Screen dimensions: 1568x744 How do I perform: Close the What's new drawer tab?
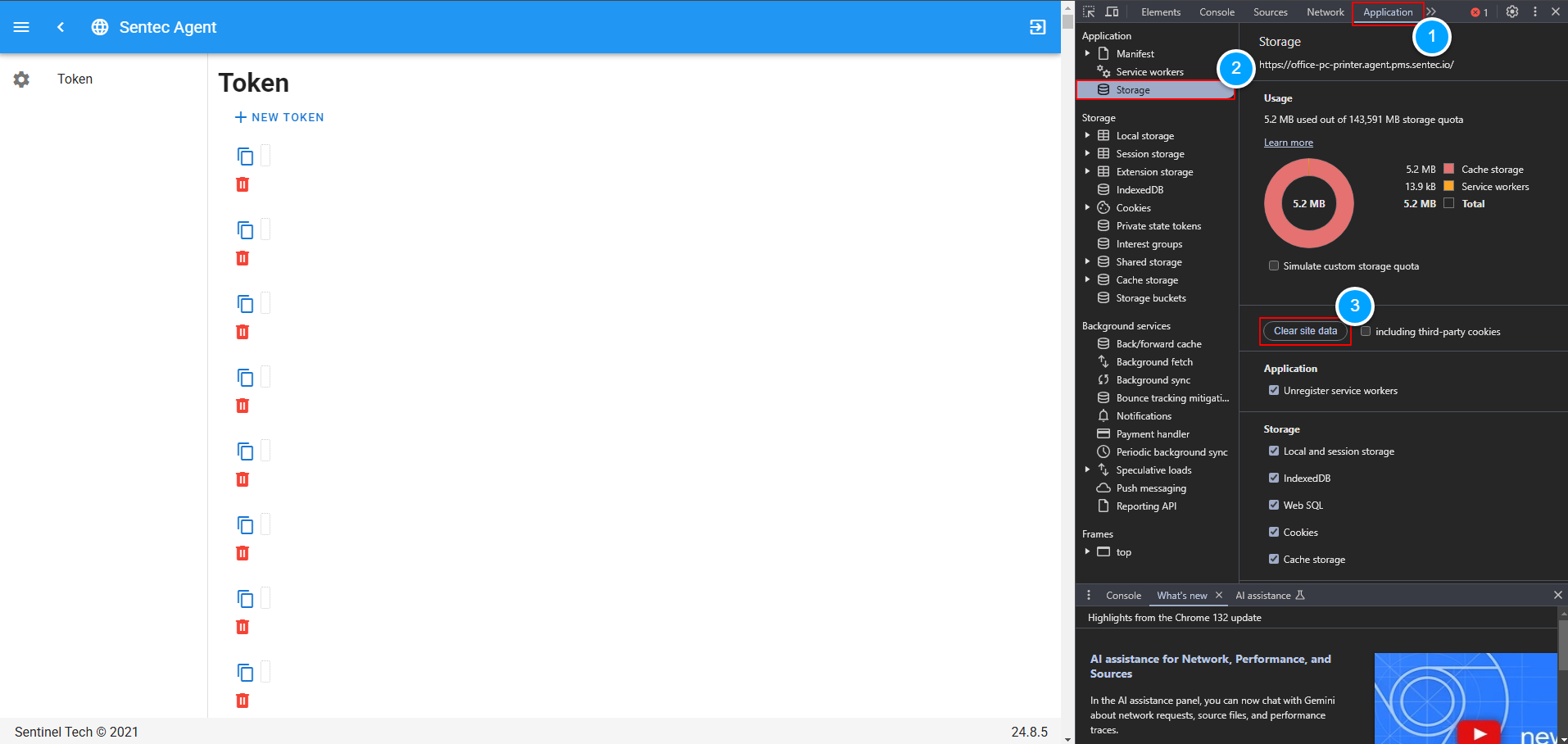point(1219,595)
